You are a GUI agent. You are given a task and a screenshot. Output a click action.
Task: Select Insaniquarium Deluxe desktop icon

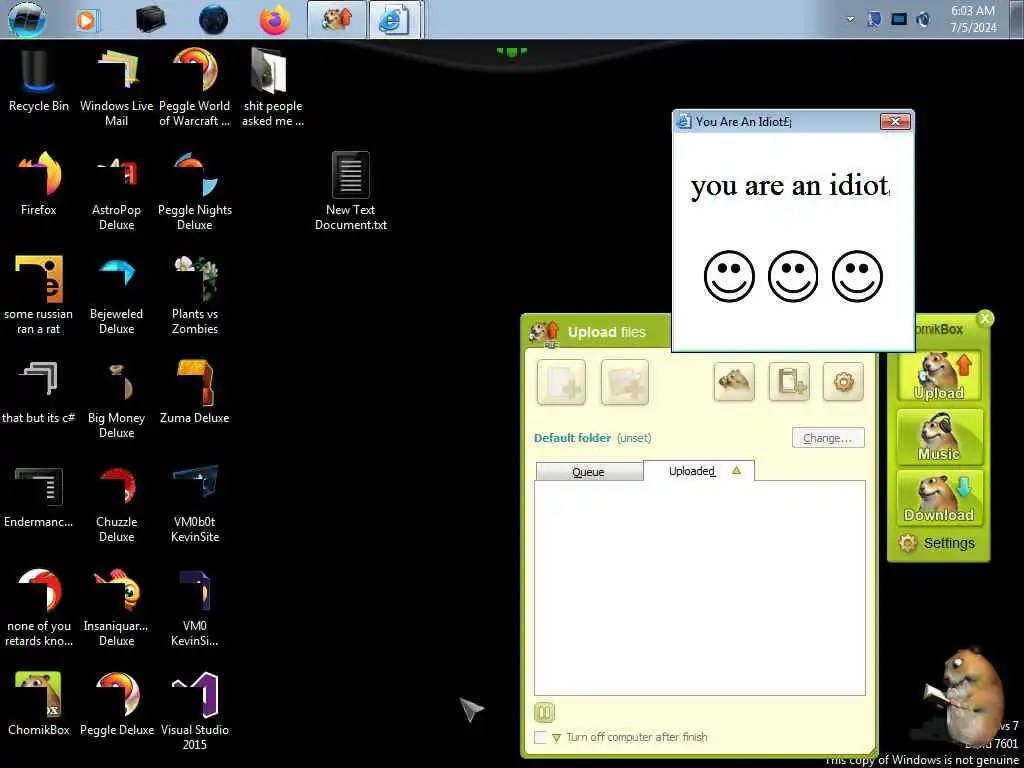point(116,607)
